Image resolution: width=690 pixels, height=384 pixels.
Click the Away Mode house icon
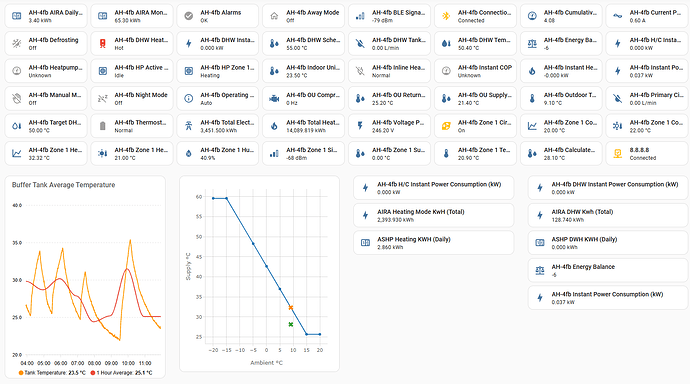point(274,16)
